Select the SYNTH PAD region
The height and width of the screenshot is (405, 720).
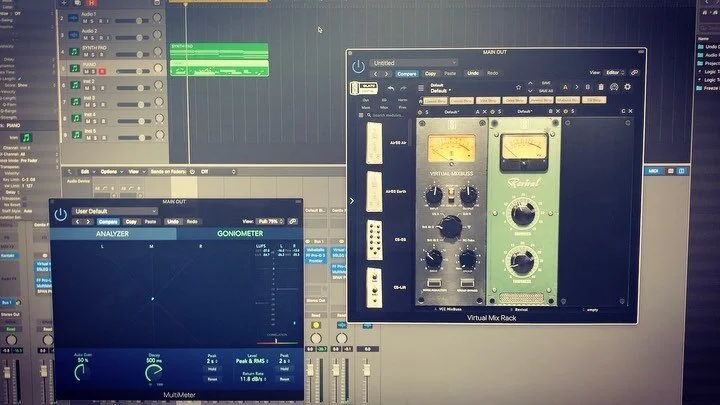tap(219, 50)
